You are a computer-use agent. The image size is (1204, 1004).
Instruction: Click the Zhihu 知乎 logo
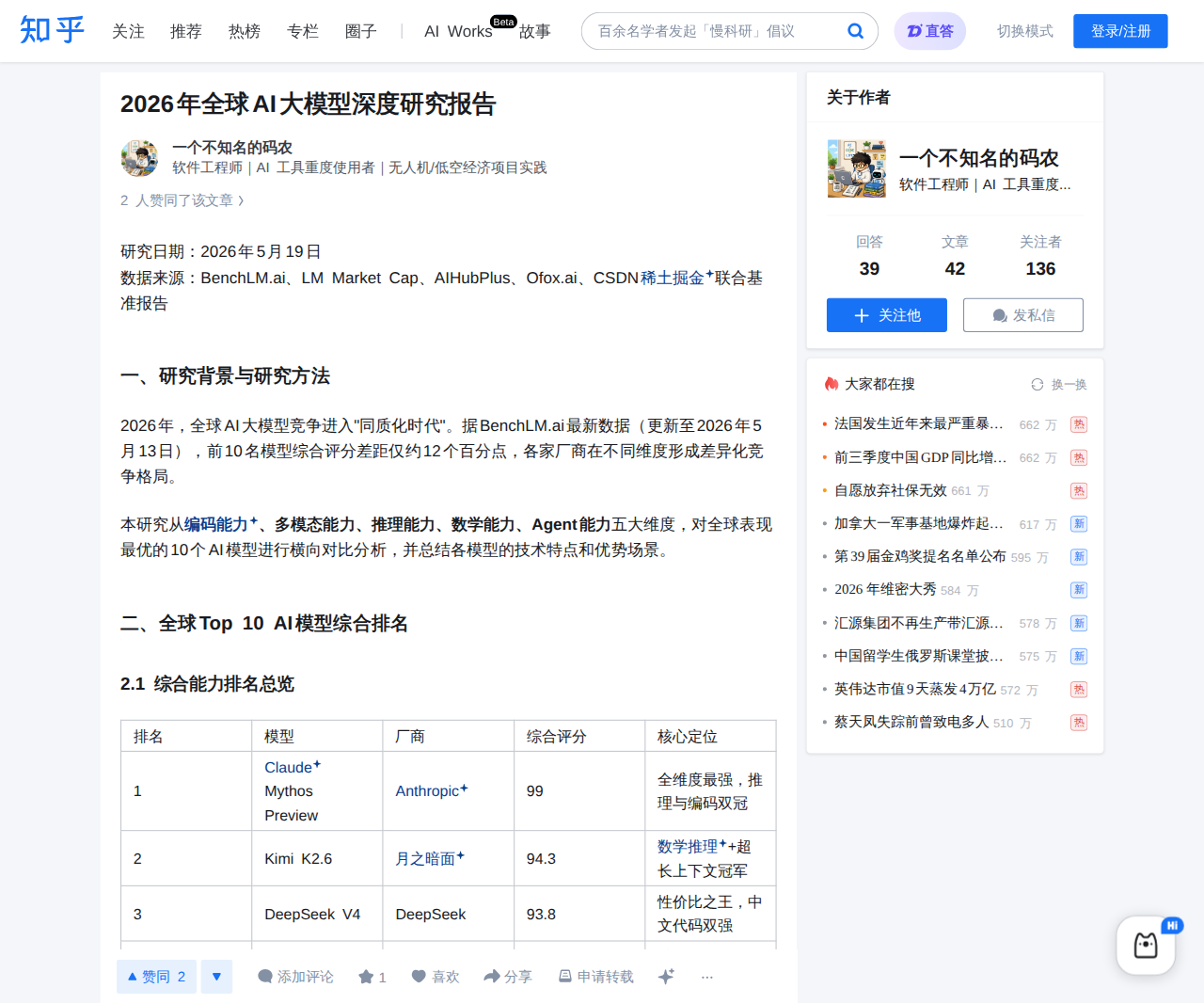(53, 31)
